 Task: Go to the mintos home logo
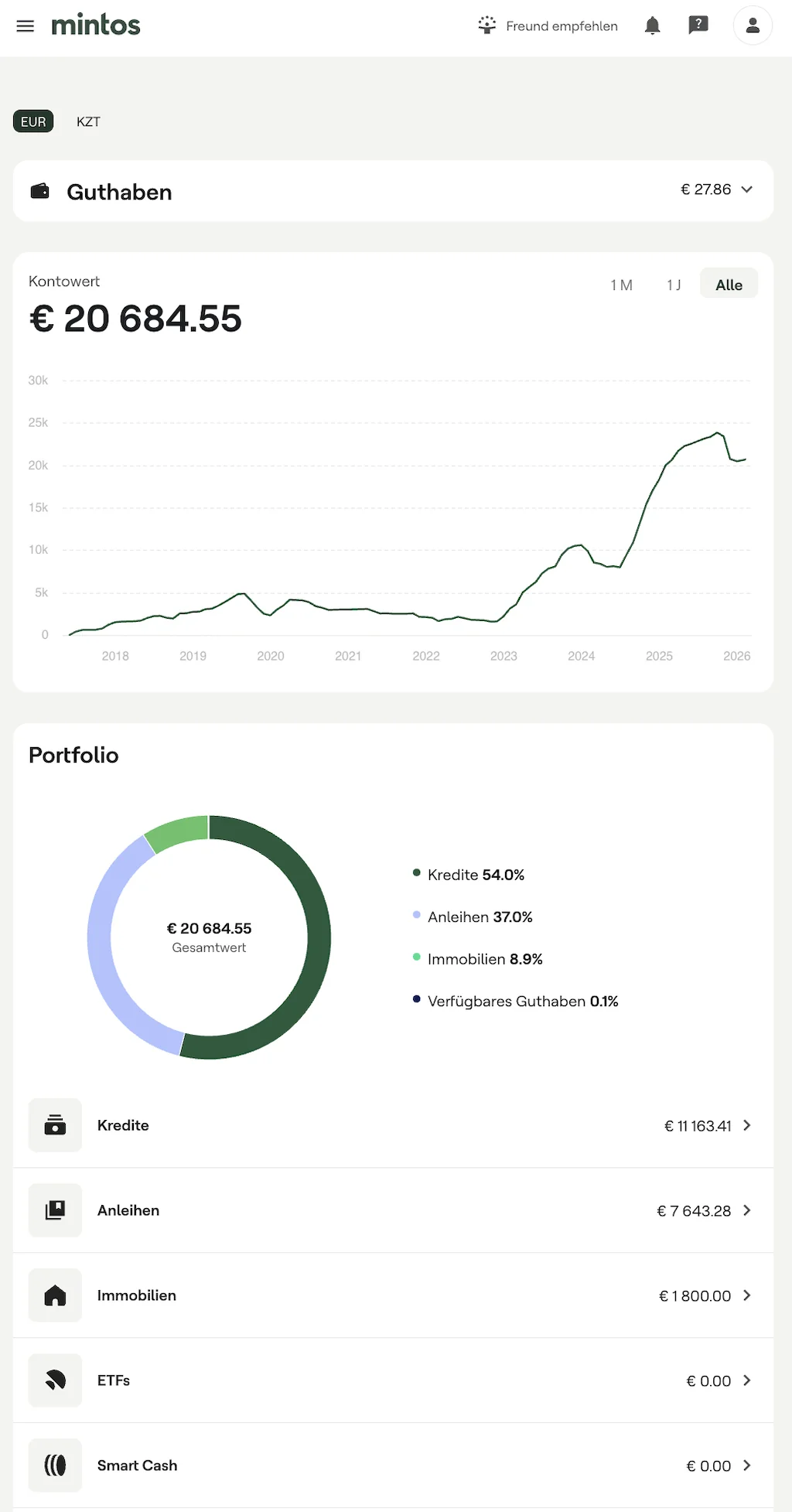click(96, 26)
